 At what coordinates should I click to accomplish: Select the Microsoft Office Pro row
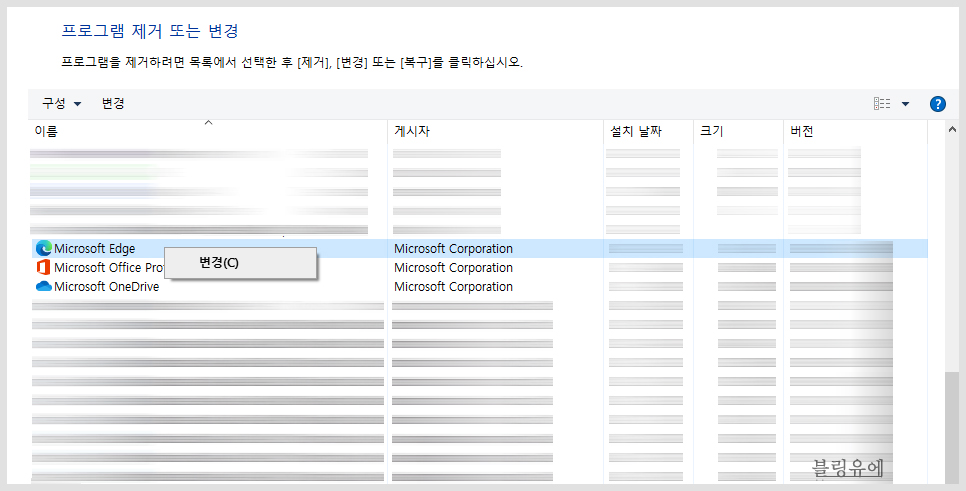pos(110,267)
